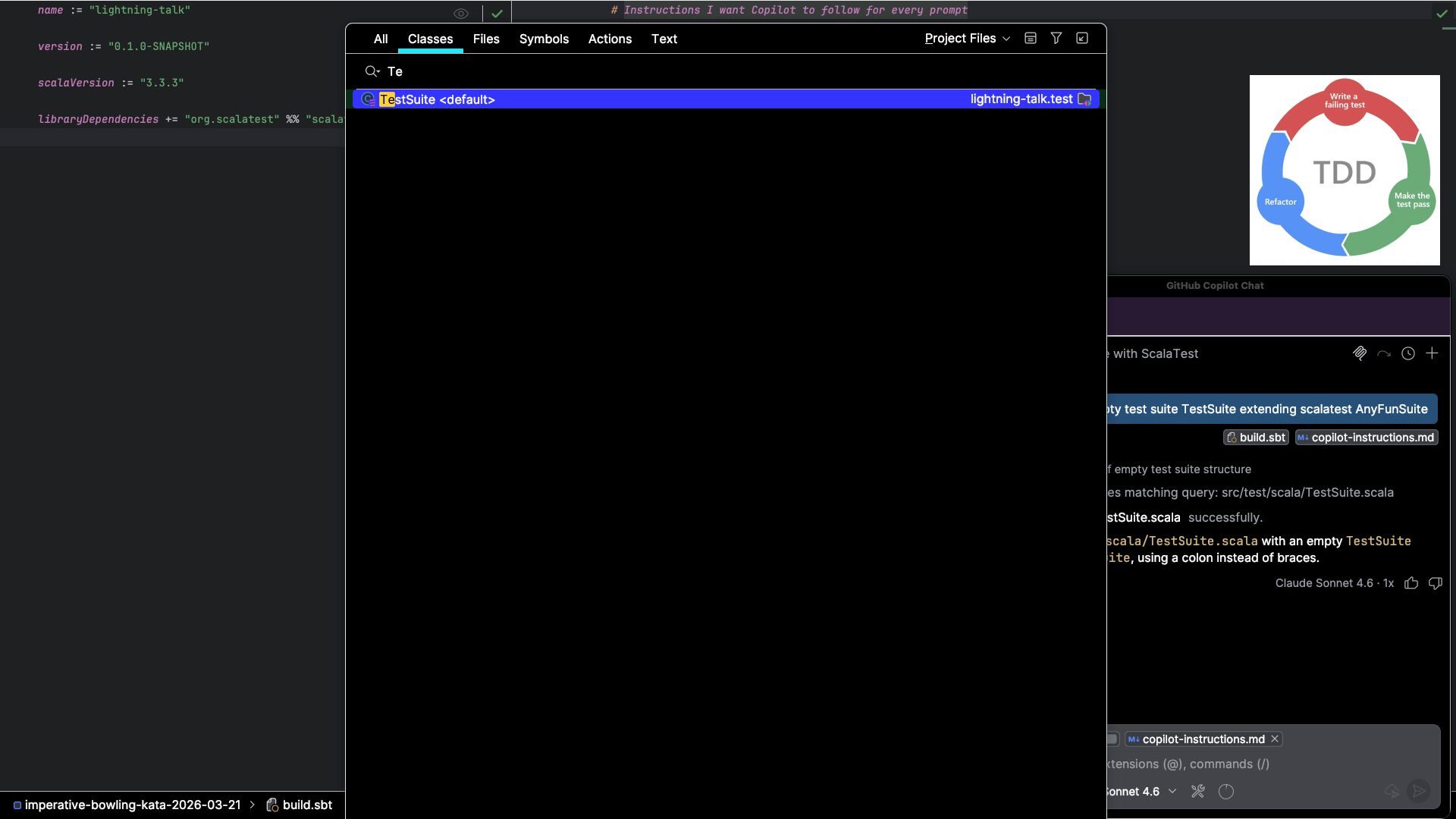Open build.sbt reference chip in chat
The width and height of the screenshot is (1456, 819).
pos(1256,438)
